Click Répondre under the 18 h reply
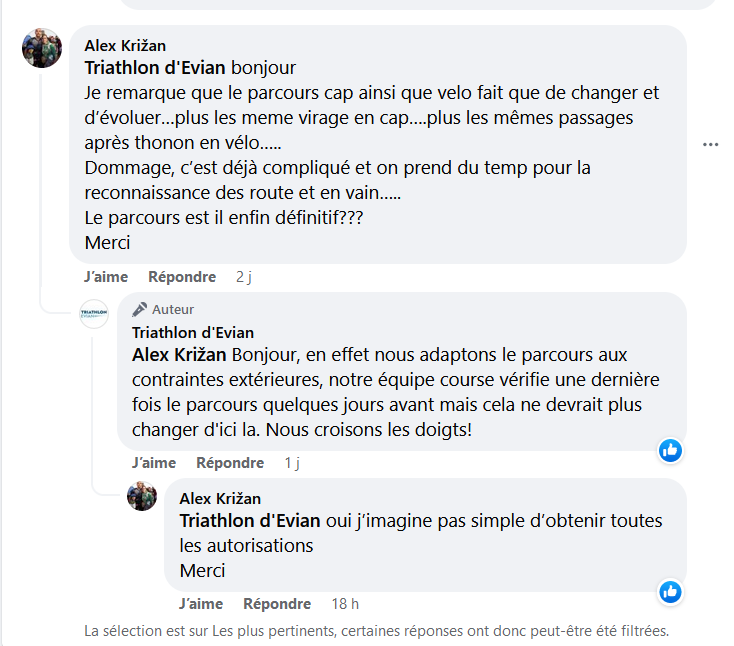Viewport: 734px width, 646px height. click(277, 604)
